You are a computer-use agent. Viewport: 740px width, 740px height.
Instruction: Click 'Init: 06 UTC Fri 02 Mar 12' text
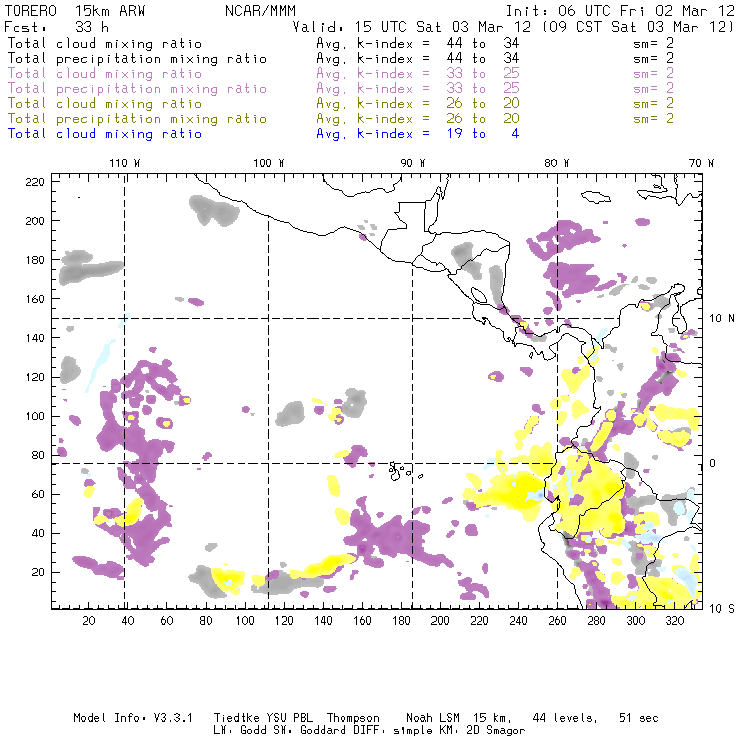[620, 11]
